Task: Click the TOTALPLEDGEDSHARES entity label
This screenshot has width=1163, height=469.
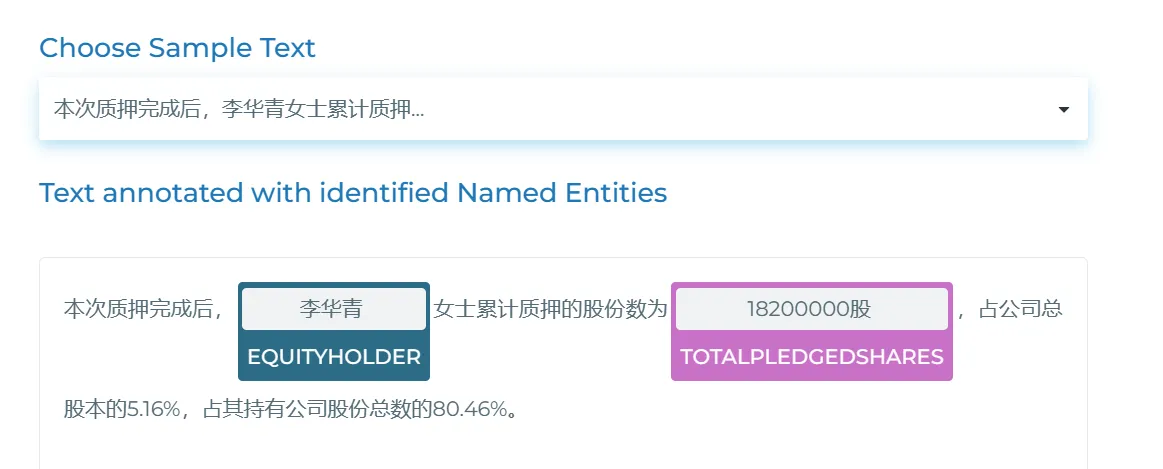Action: [811, 357]
